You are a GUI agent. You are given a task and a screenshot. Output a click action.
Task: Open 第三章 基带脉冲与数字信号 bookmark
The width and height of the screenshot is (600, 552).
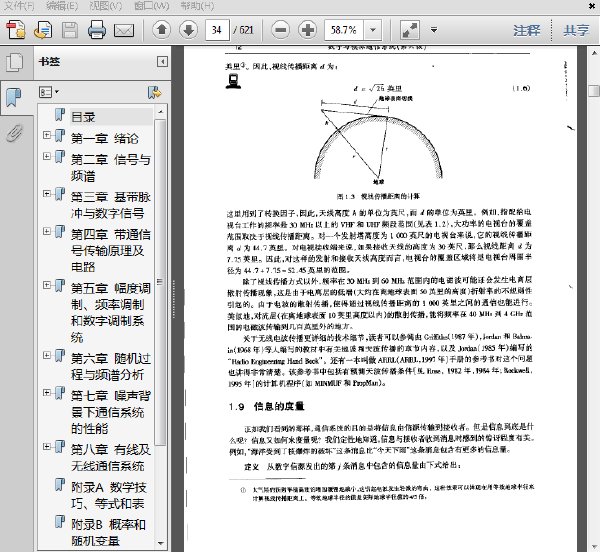[x=111, y=205]
